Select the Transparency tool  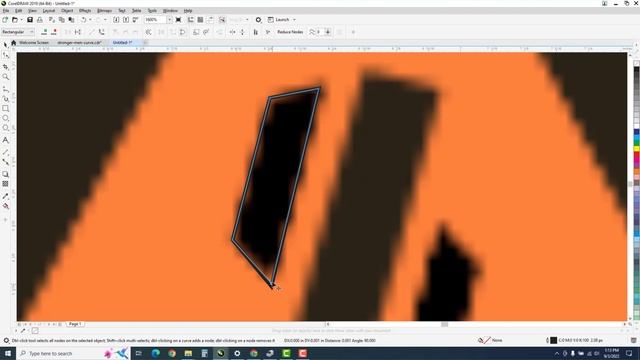(6, 184)
